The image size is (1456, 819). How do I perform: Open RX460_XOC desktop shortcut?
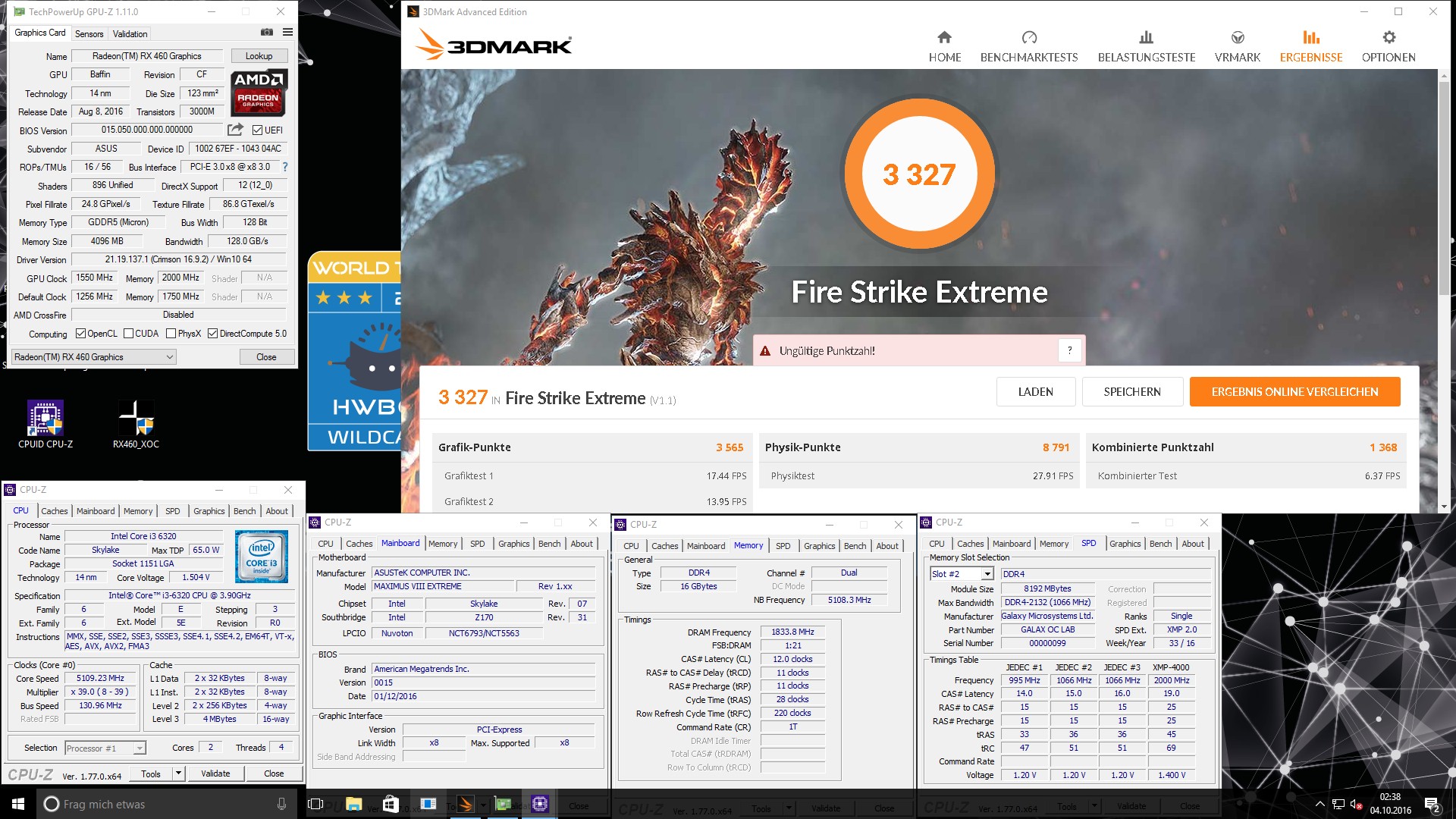[136, 425]
